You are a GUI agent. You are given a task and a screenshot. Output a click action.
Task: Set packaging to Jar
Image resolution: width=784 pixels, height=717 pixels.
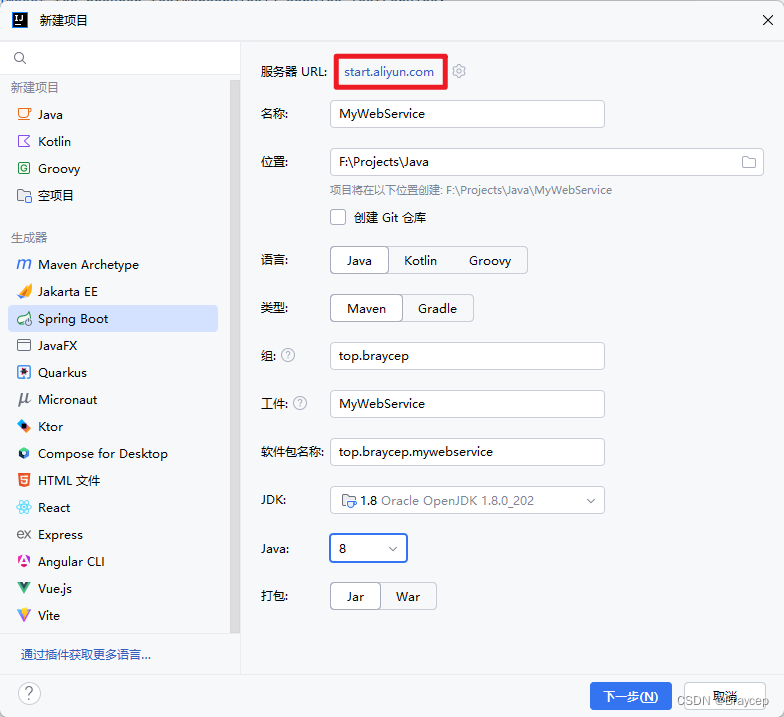coord(356,596)
